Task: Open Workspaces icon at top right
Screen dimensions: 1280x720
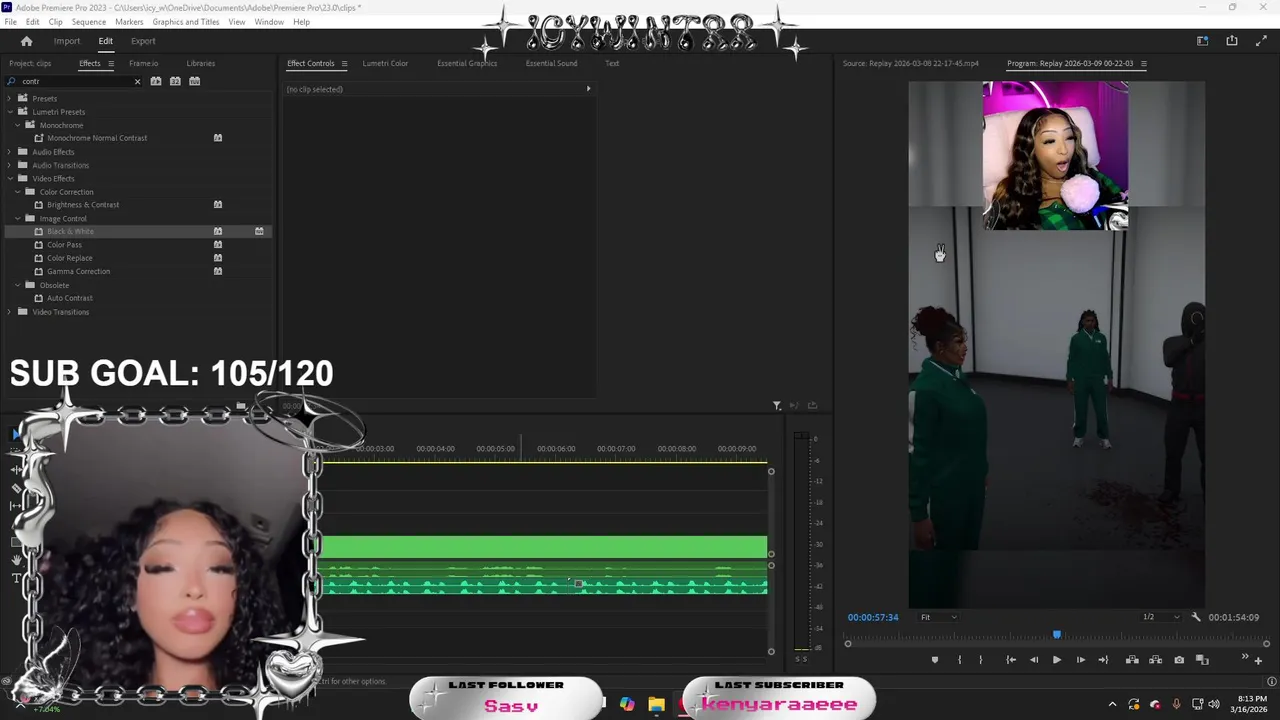Action: pos(1203,41)
